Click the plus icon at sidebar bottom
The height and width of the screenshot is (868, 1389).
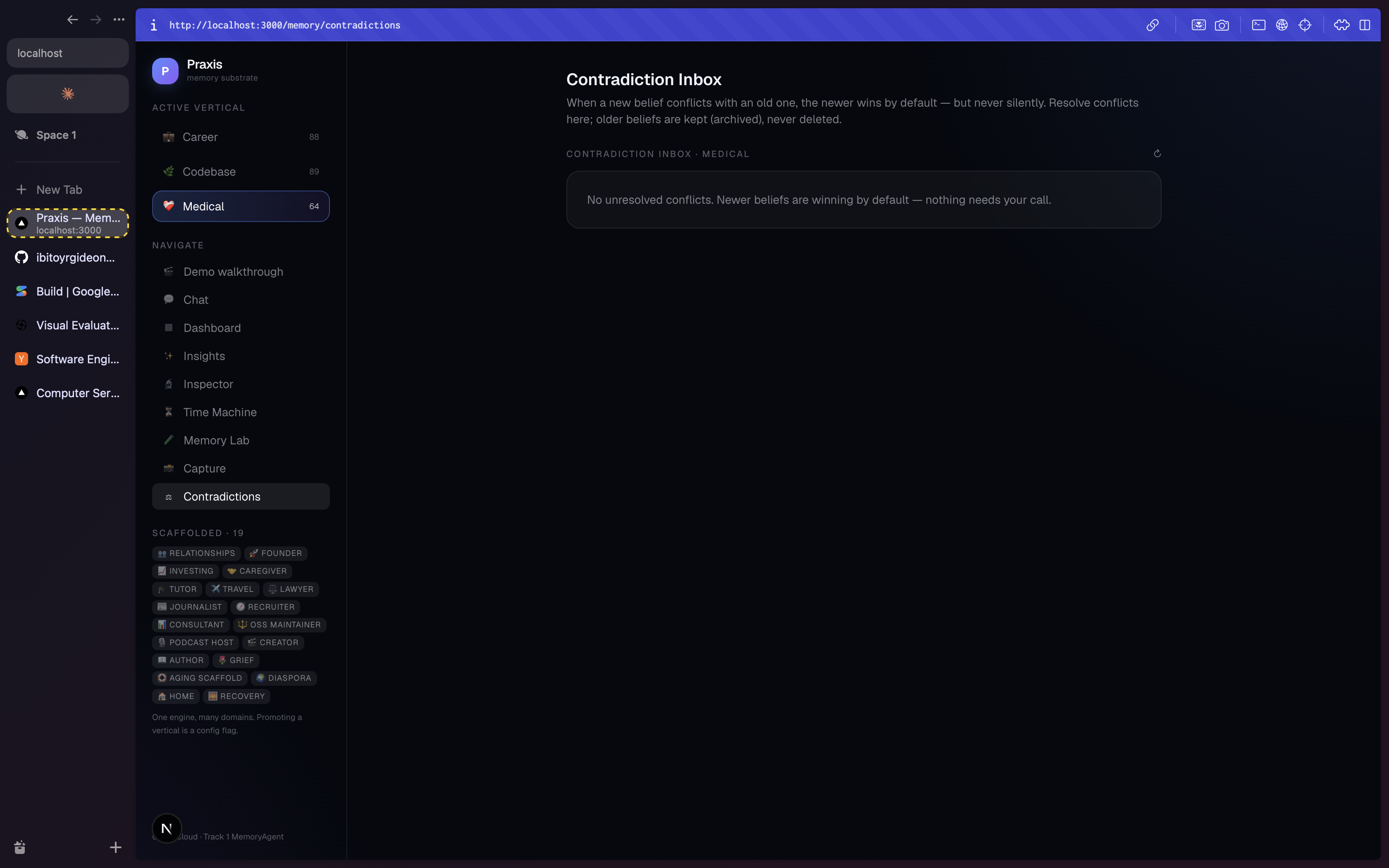[x=115, y=847]
